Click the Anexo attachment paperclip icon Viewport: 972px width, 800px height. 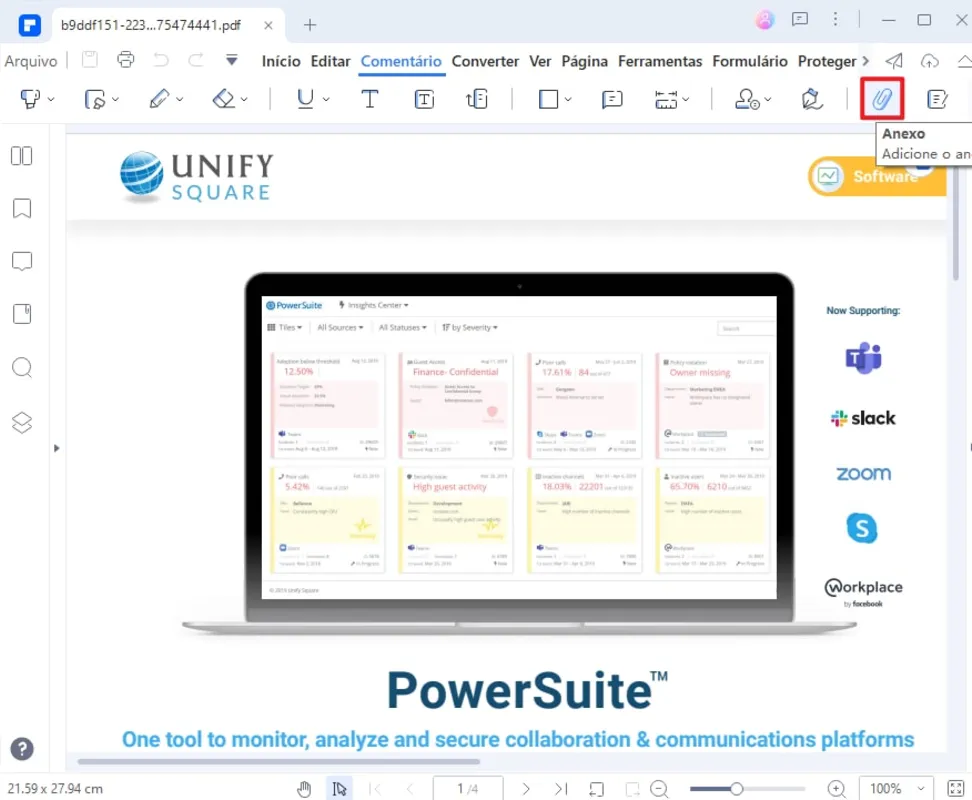coord(882,99)
